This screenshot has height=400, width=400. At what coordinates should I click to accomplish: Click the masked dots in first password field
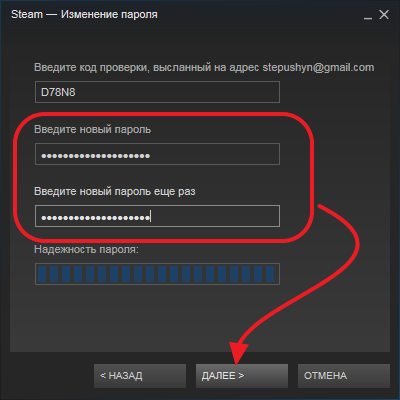[96, 156]
